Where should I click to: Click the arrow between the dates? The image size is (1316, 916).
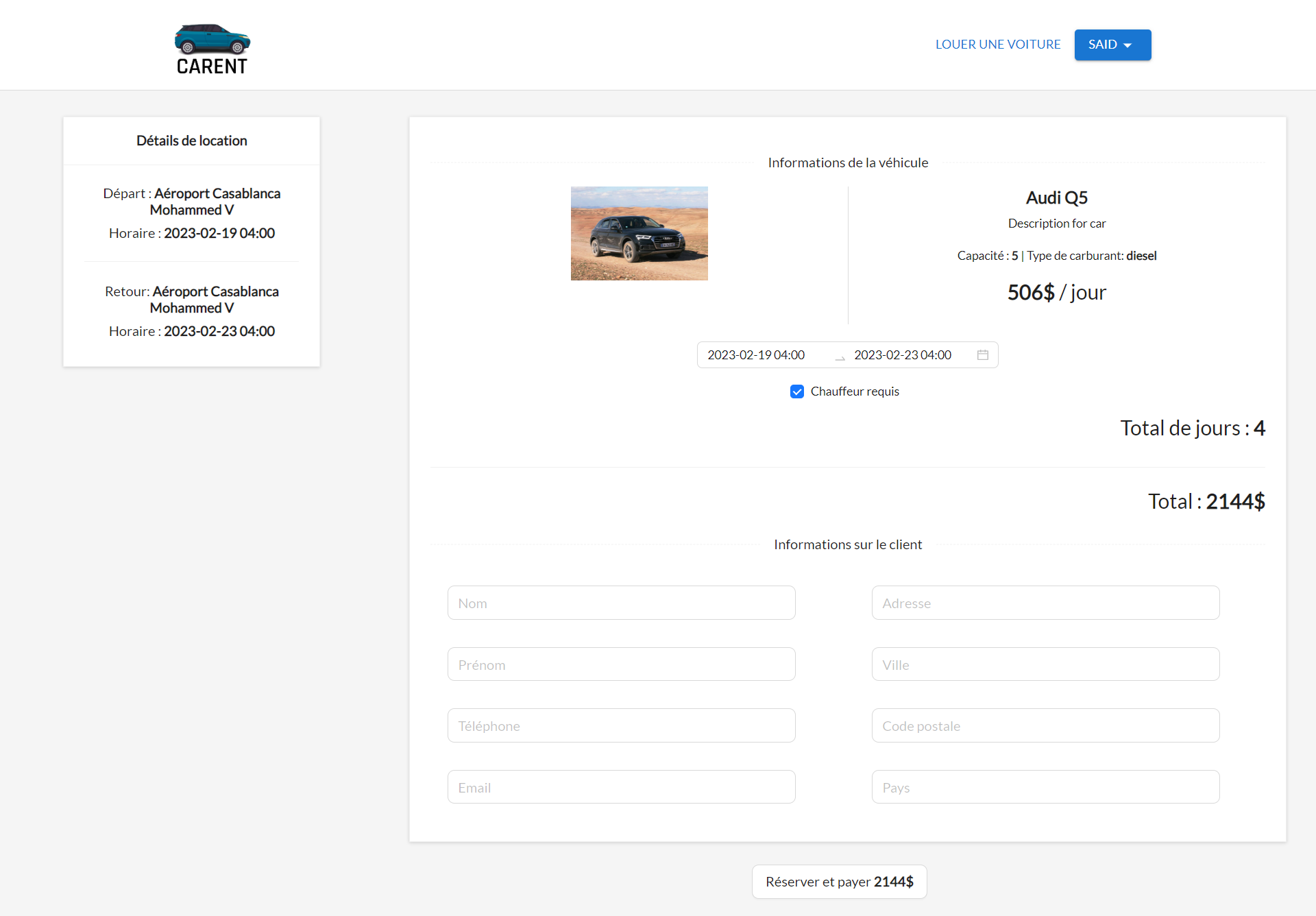(x=840, y=356)
